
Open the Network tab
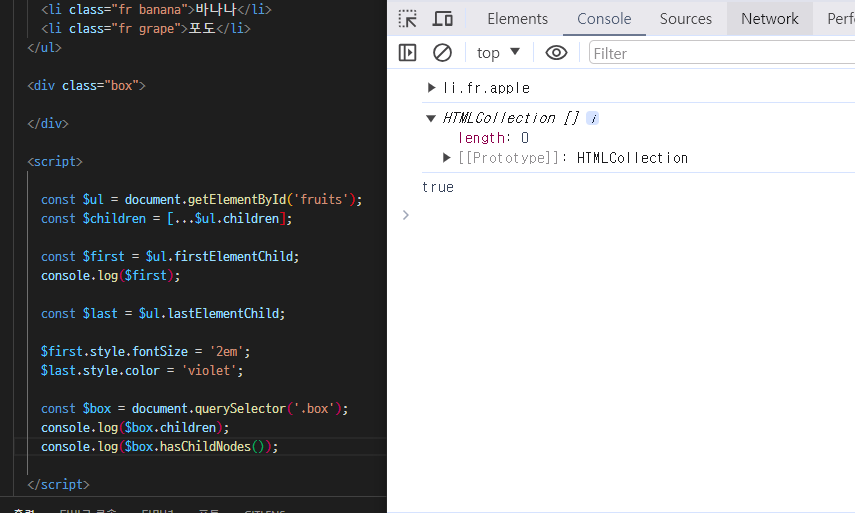coord(769,19)
